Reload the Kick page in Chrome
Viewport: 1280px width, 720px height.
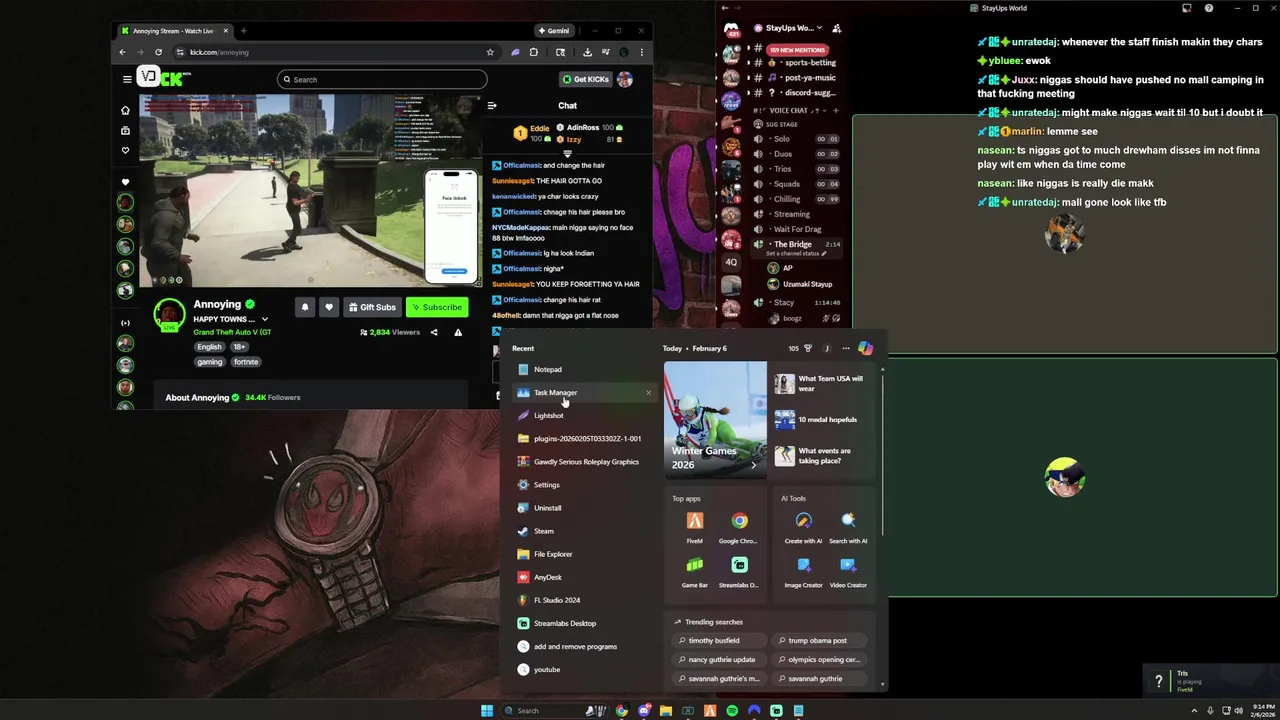click(158, 52)
